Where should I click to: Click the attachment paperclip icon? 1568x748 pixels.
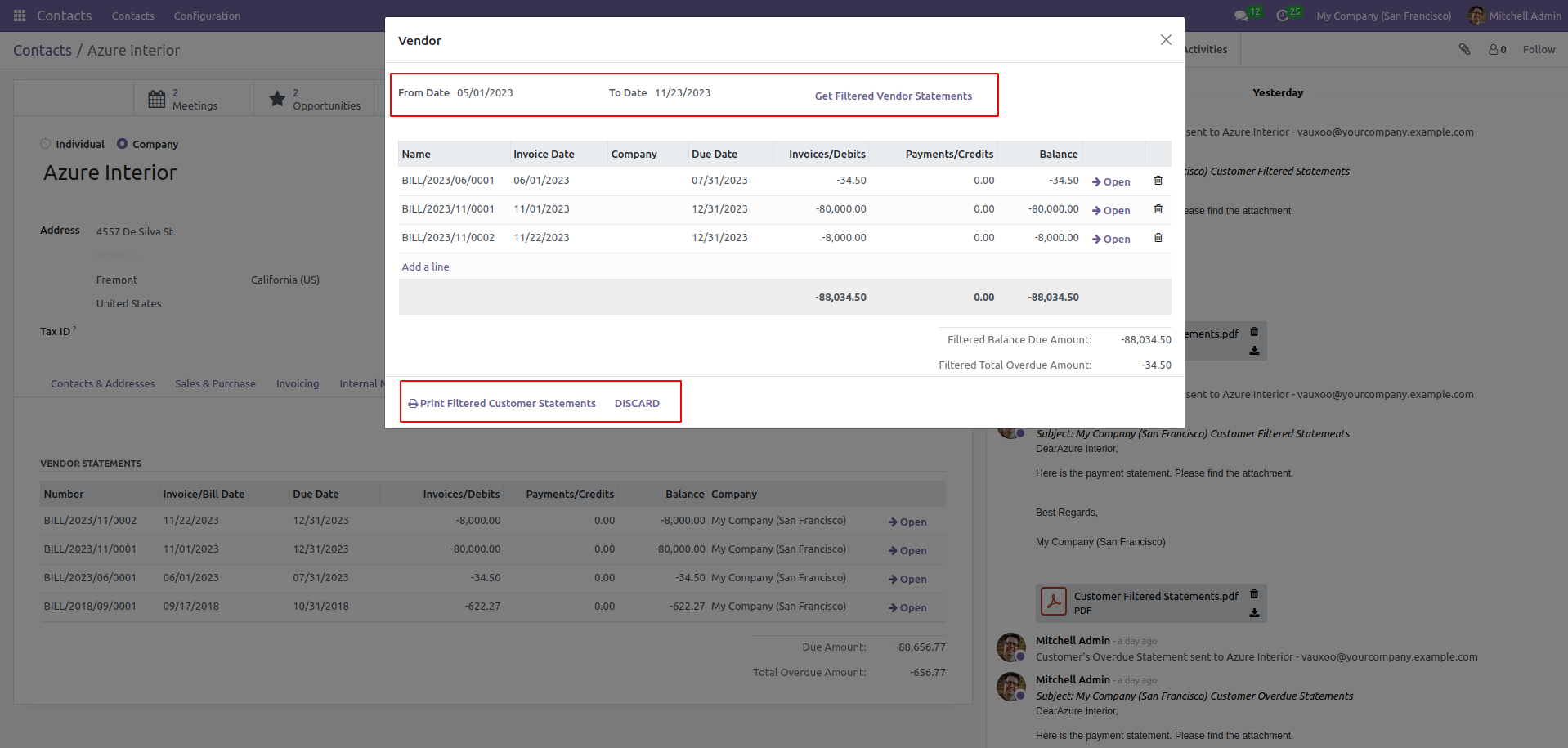click(1464, 49)
